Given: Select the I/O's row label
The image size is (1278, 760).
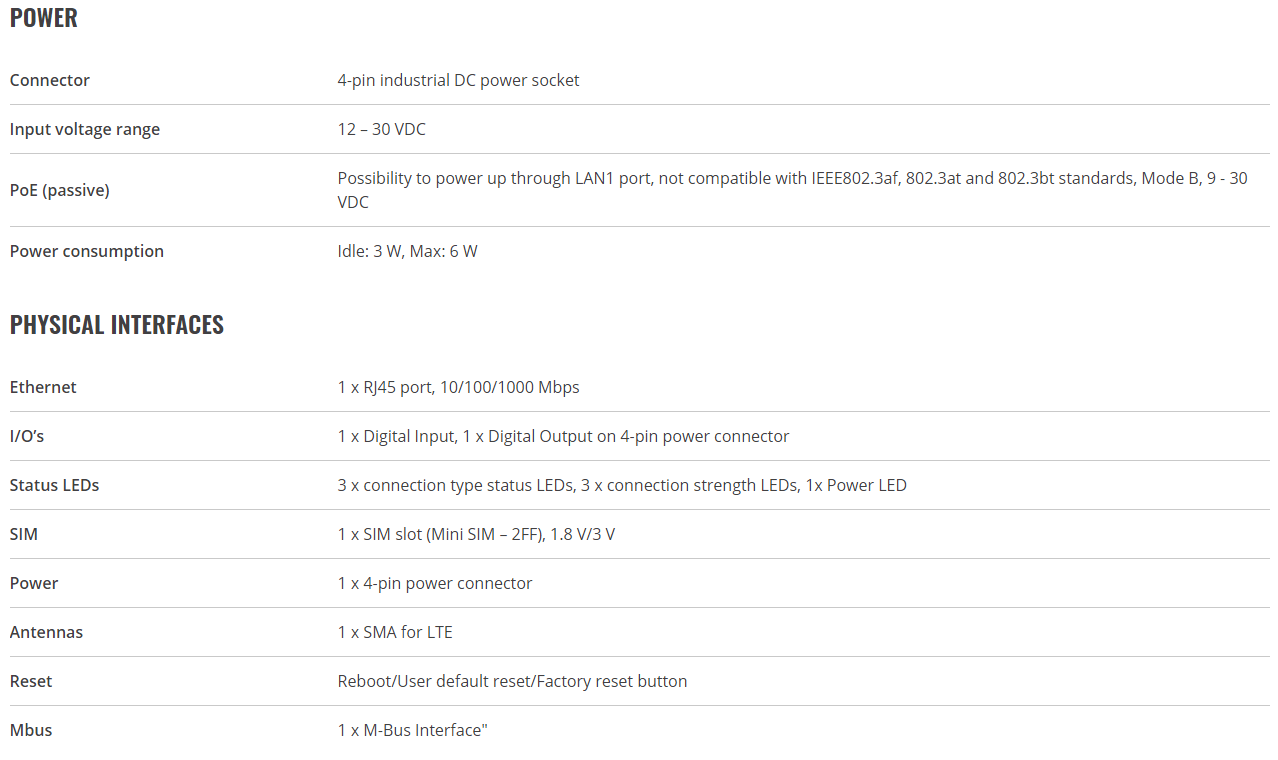Looking at the screenshot, I should click(x=27, y=436).
